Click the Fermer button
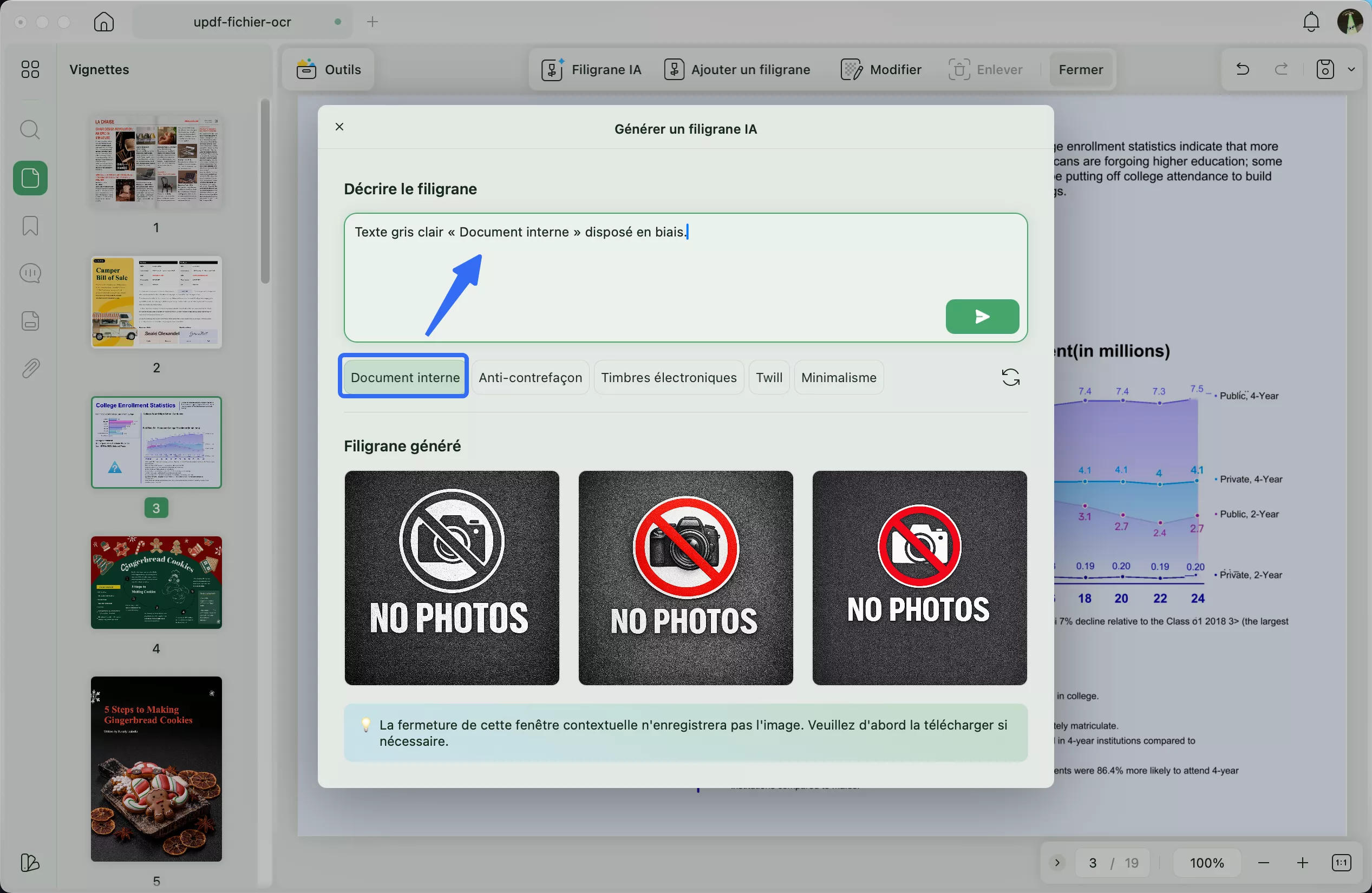 [1080, 70]
